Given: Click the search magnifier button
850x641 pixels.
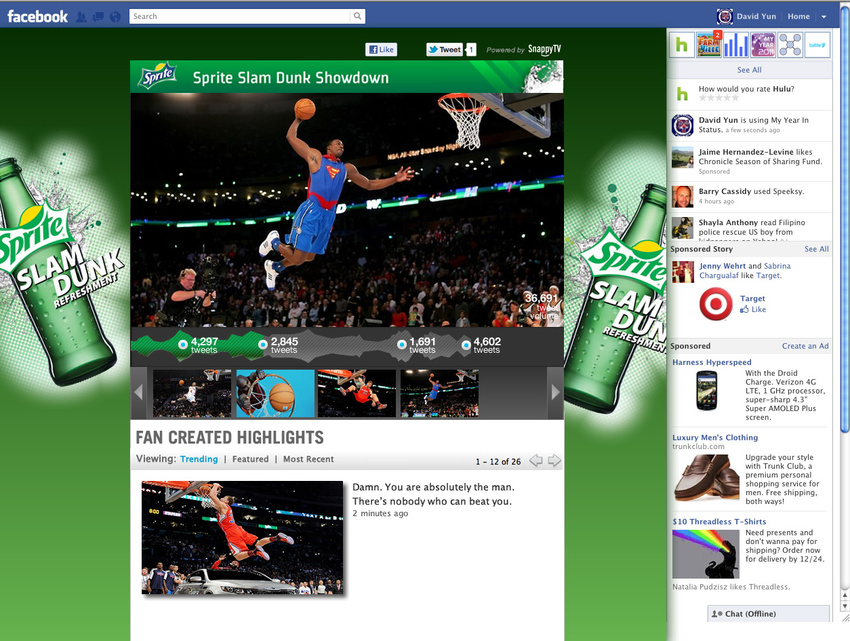Looking at the screenshot, I should (x=357, y=16).
